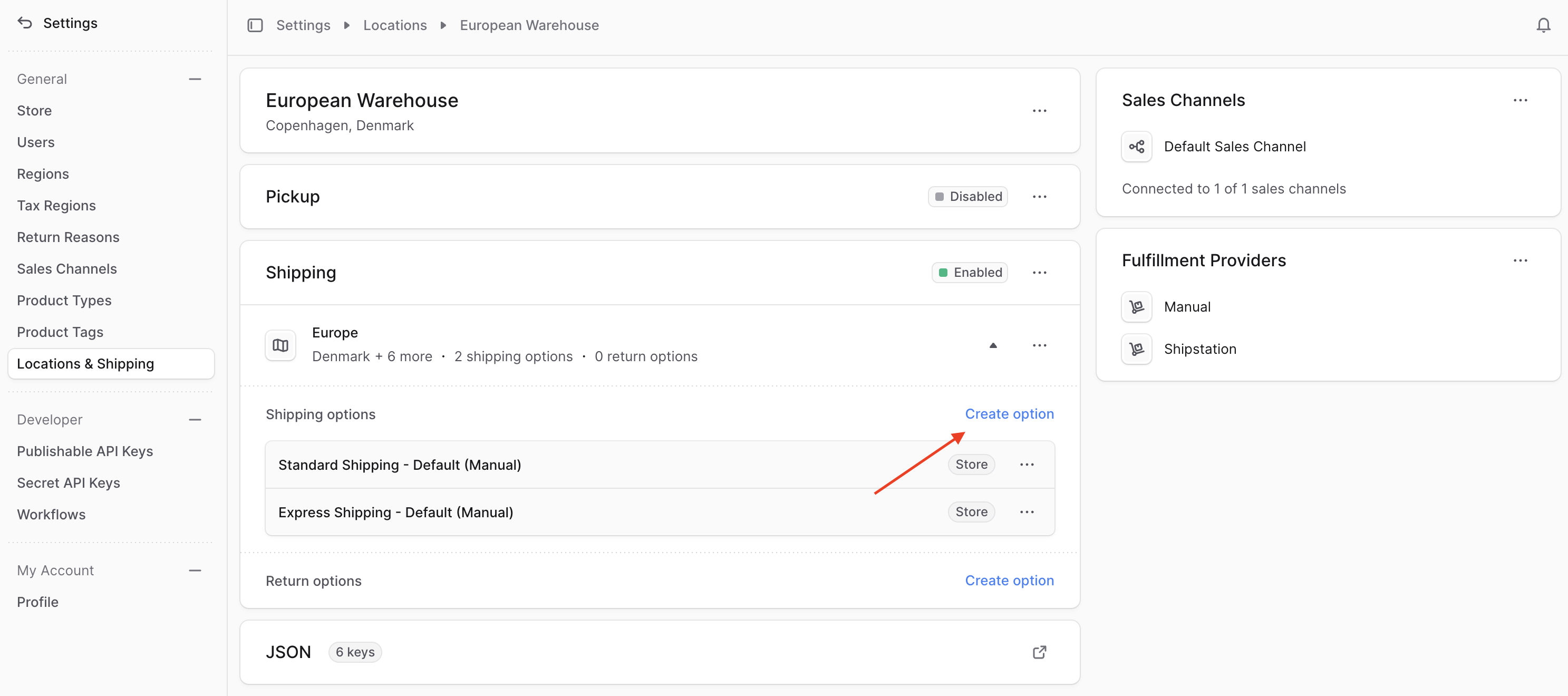Toggle the sidebar panel icon in breadcrumb bar

click(x=255, y=25)
